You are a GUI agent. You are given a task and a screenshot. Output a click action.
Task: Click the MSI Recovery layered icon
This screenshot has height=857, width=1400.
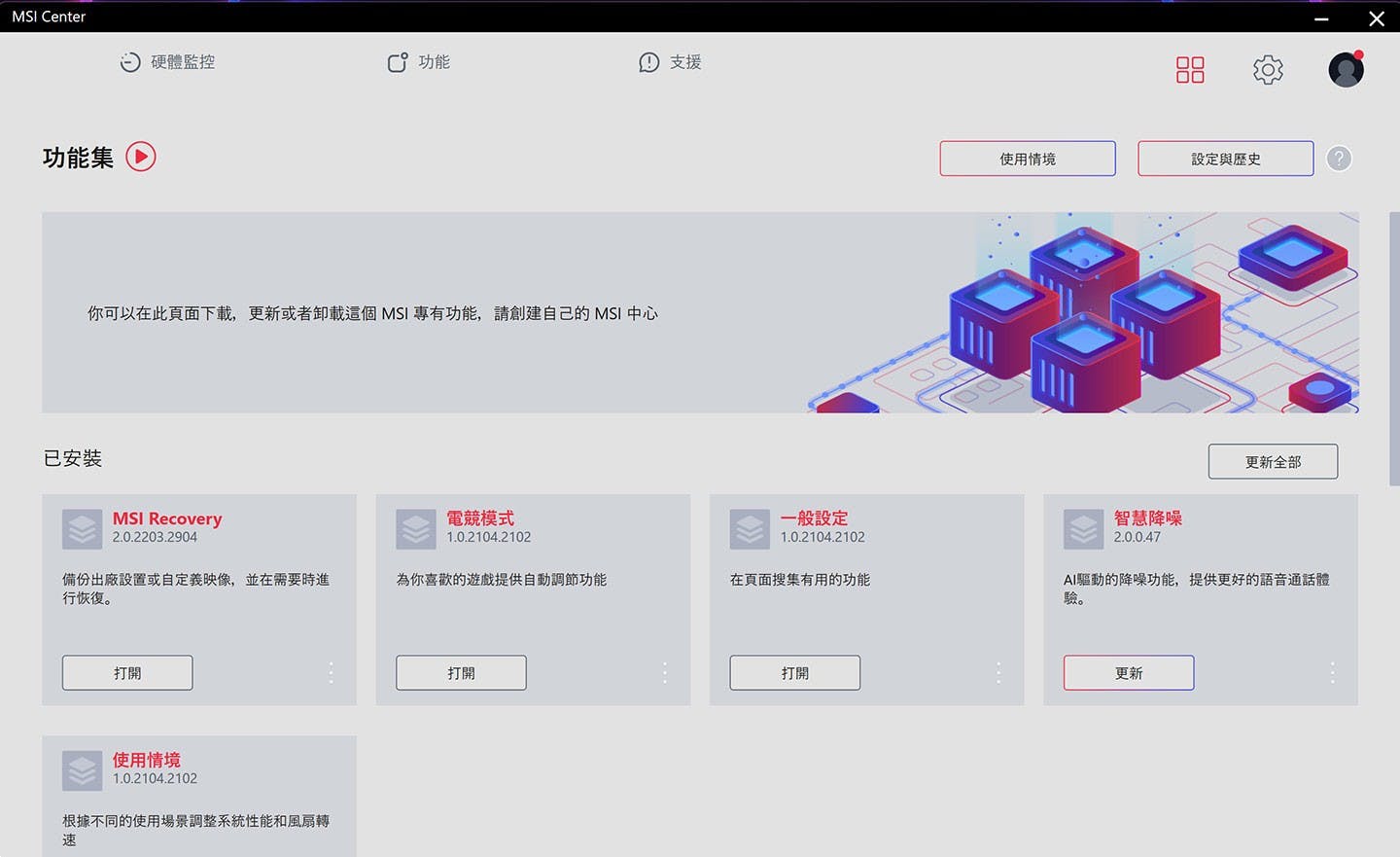coord(83,529)
